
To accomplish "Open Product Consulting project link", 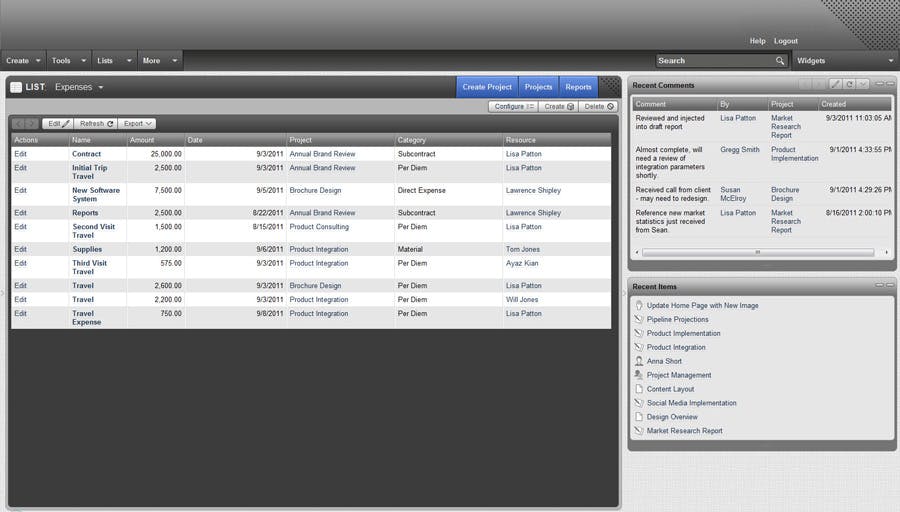I will 319,227.
